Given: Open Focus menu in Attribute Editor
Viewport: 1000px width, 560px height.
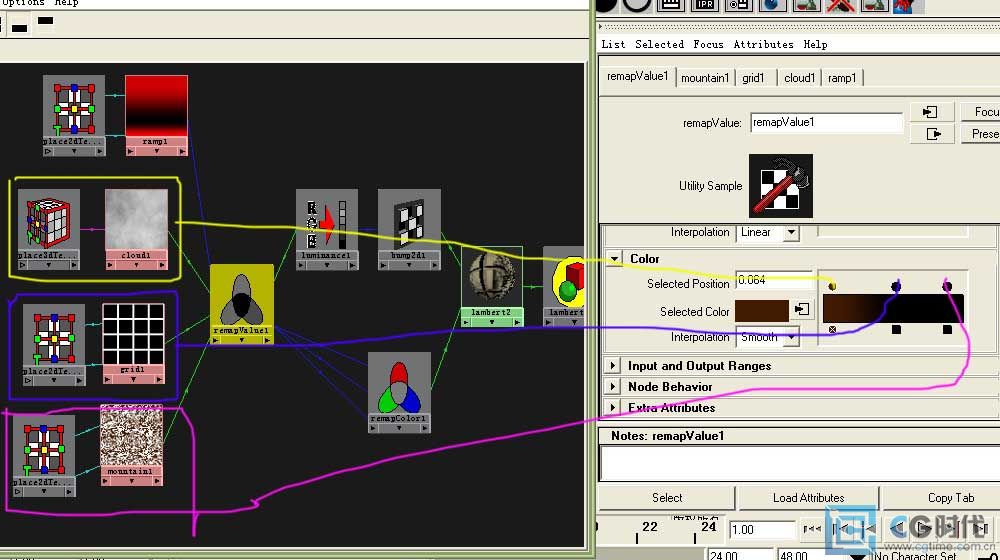Looking at the screenshot, I should (x=708, y=44).
